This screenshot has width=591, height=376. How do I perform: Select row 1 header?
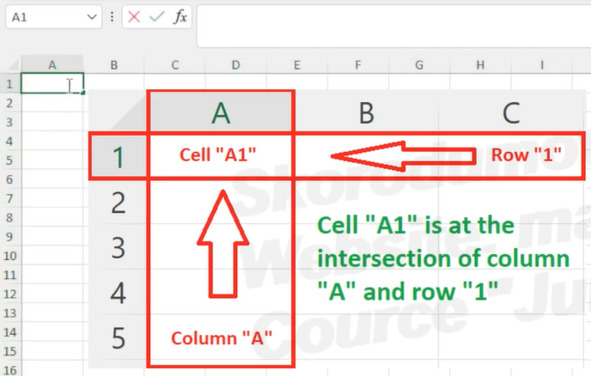click(10, 83)
